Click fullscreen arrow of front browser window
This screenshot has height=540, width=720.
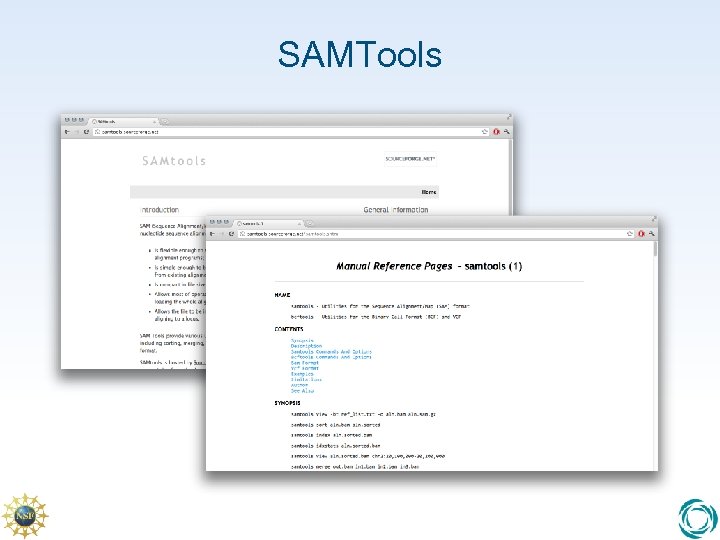pyautogui.click(x=653, y=219)
